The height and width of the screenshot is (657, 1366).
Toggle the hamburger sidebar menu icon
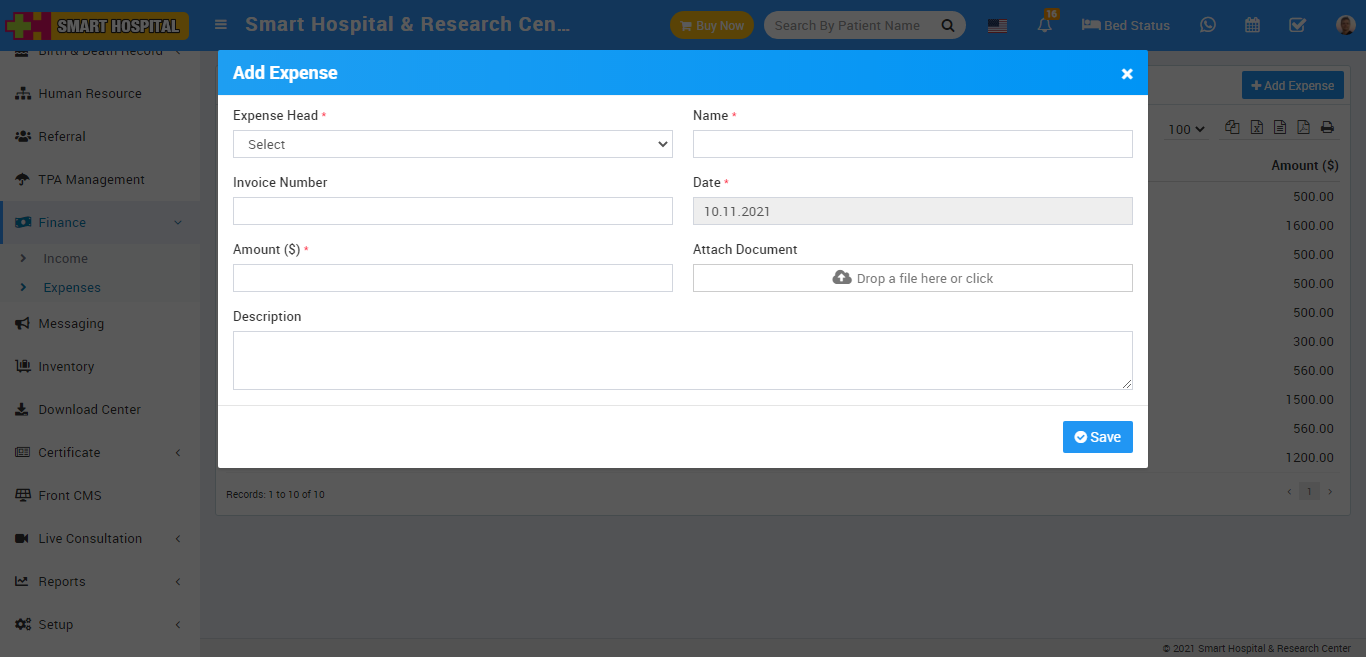tap(221, 25)
